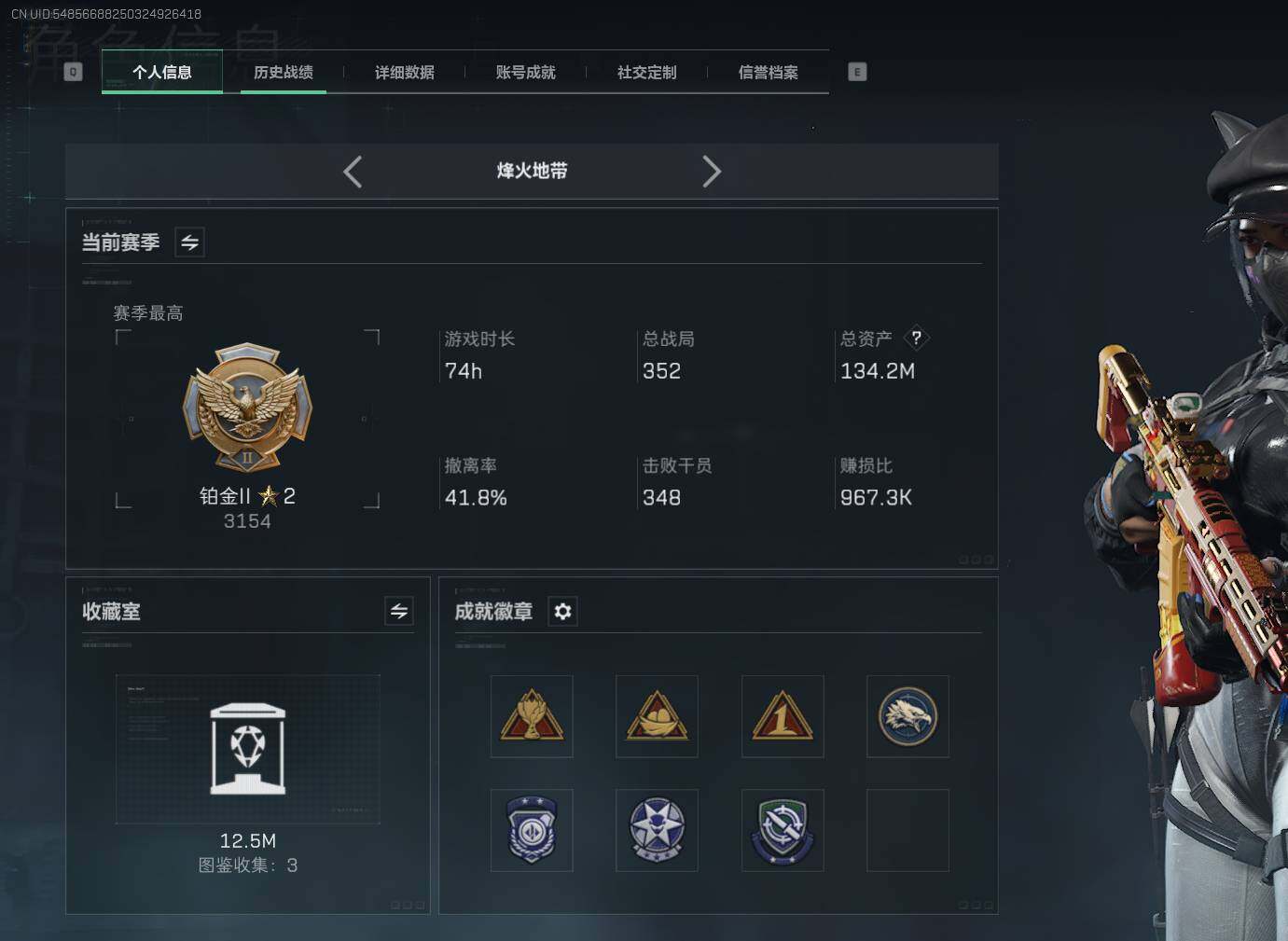This screenshot has width=1288, height=941.
Task: Select the 社交定制 tab
Action: (647, 73)
